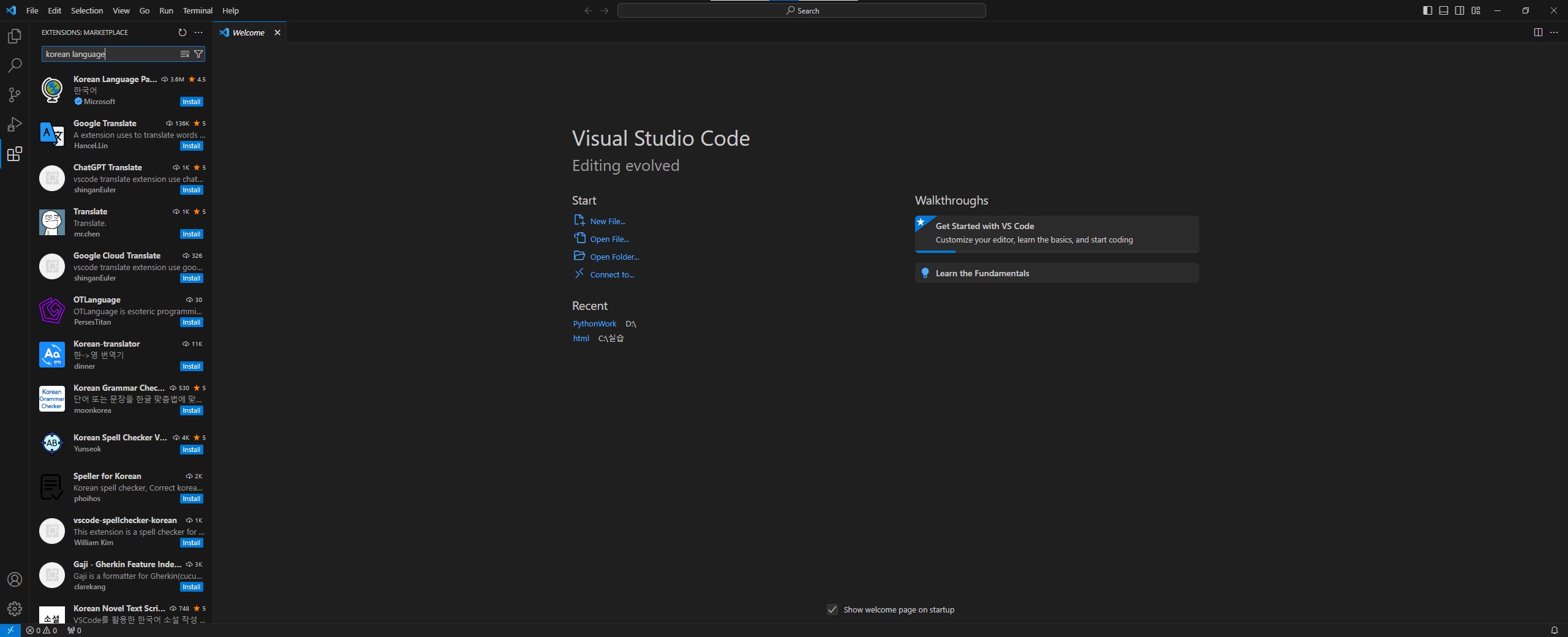
Task: Open the editor More Actions menu
Action: [1554, 32]
